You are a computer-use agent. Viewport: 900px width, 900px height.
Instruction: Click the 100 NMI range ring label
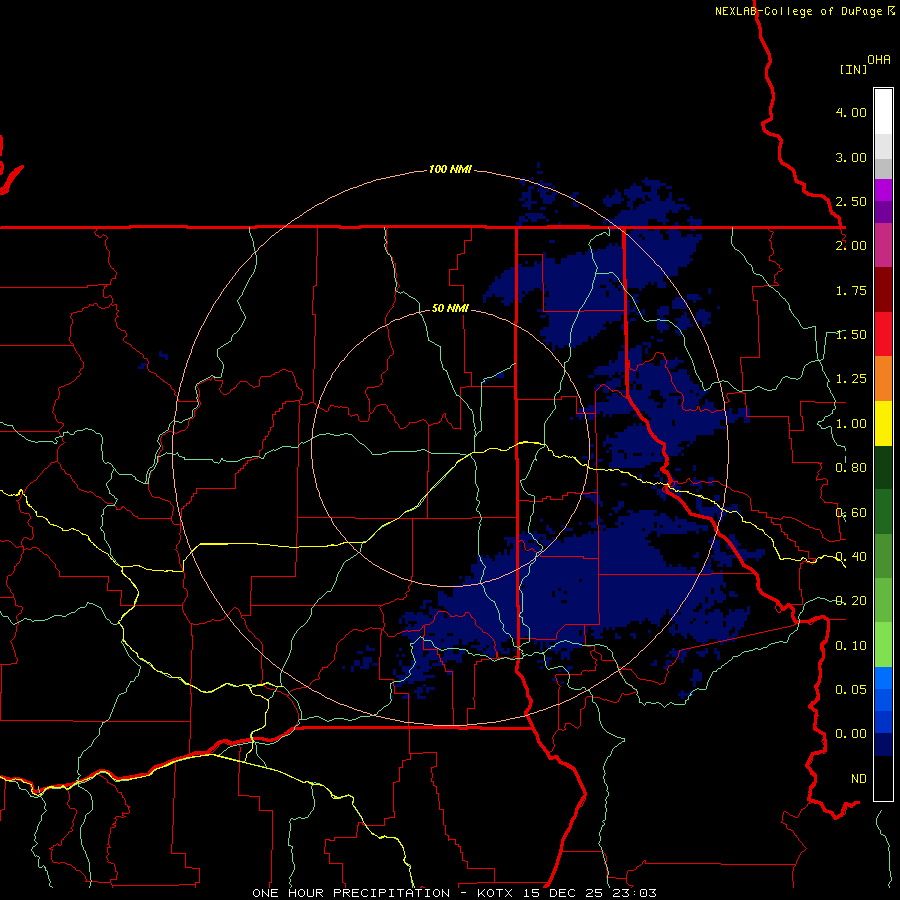click(x=450, y=169)
